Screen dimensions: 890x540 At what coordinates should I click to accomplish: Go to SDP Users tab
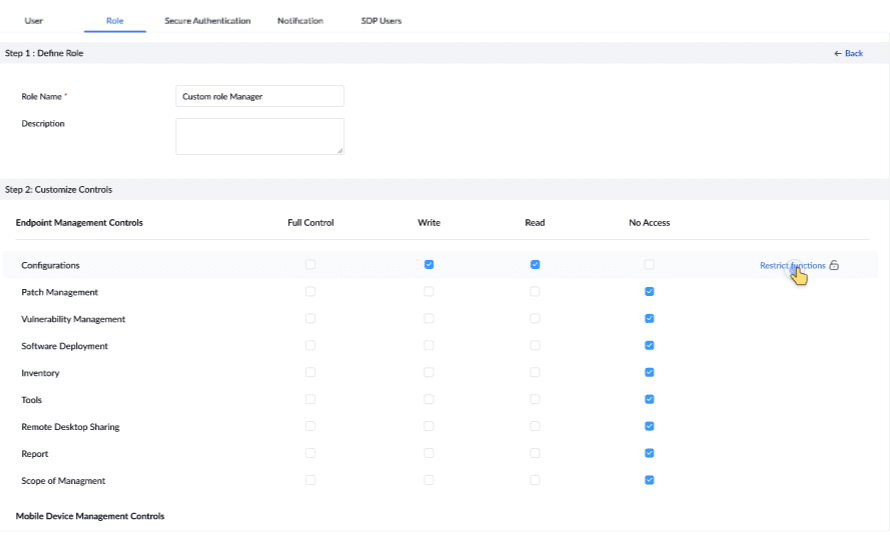click(381, 21)
